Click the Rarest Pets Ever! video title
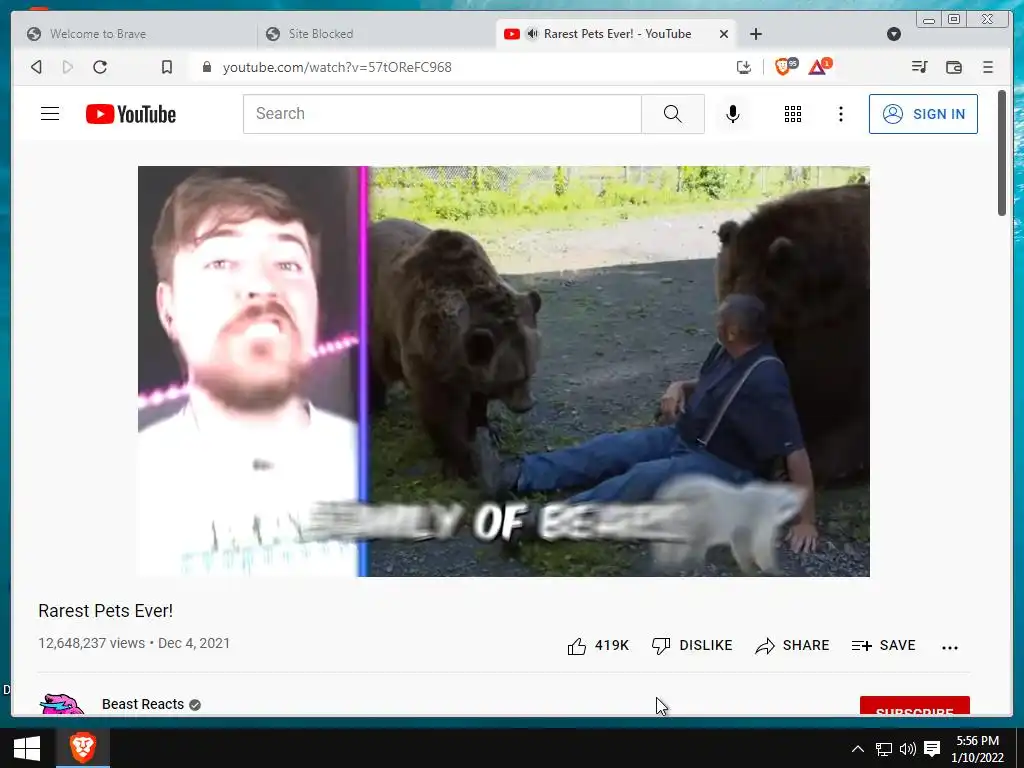 pyautogui.click(x=106, y=611)
